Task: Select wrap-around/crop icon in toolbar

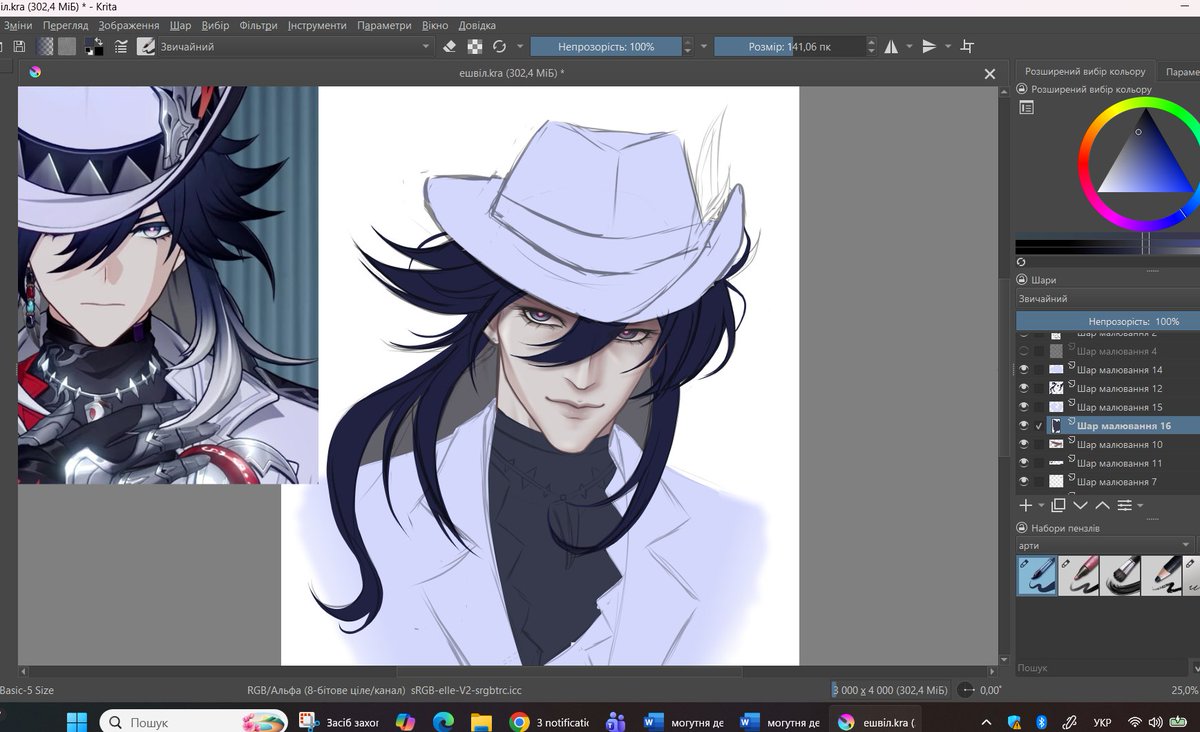Action: (967, 46)
